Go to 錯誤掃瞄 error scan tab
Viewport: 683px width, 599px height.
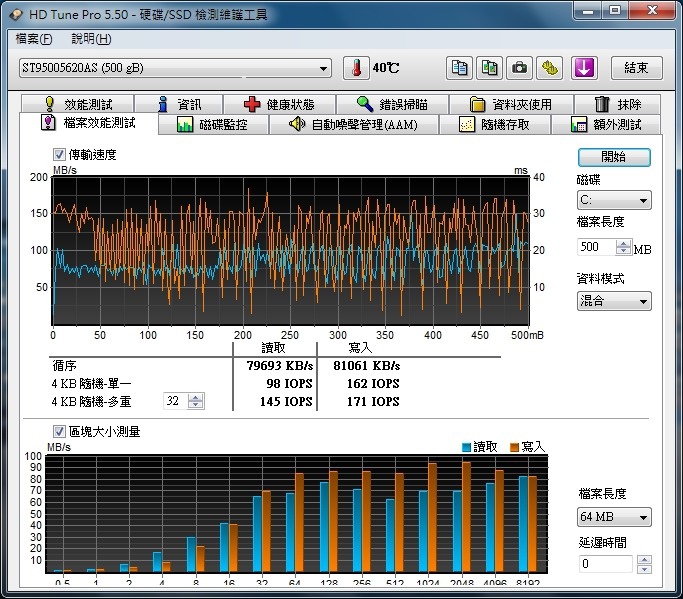tap(392, 104)
